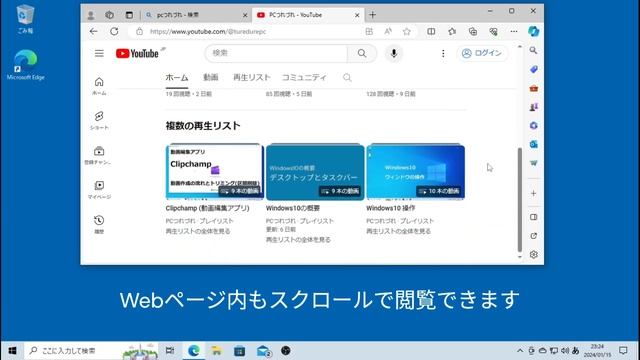Open the notification center icon
The width and height of the screenshot is (640, 360).
tap(623, 351)
